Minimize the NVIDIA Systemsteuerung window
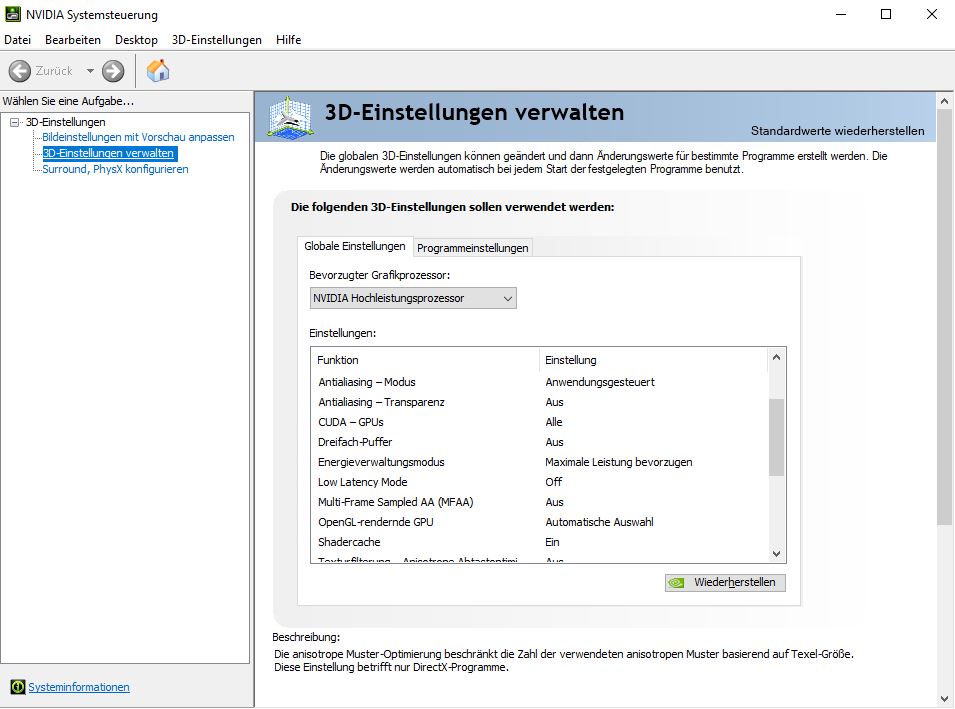The width and height of the screenshot is (955, 709). click(841, 14)
